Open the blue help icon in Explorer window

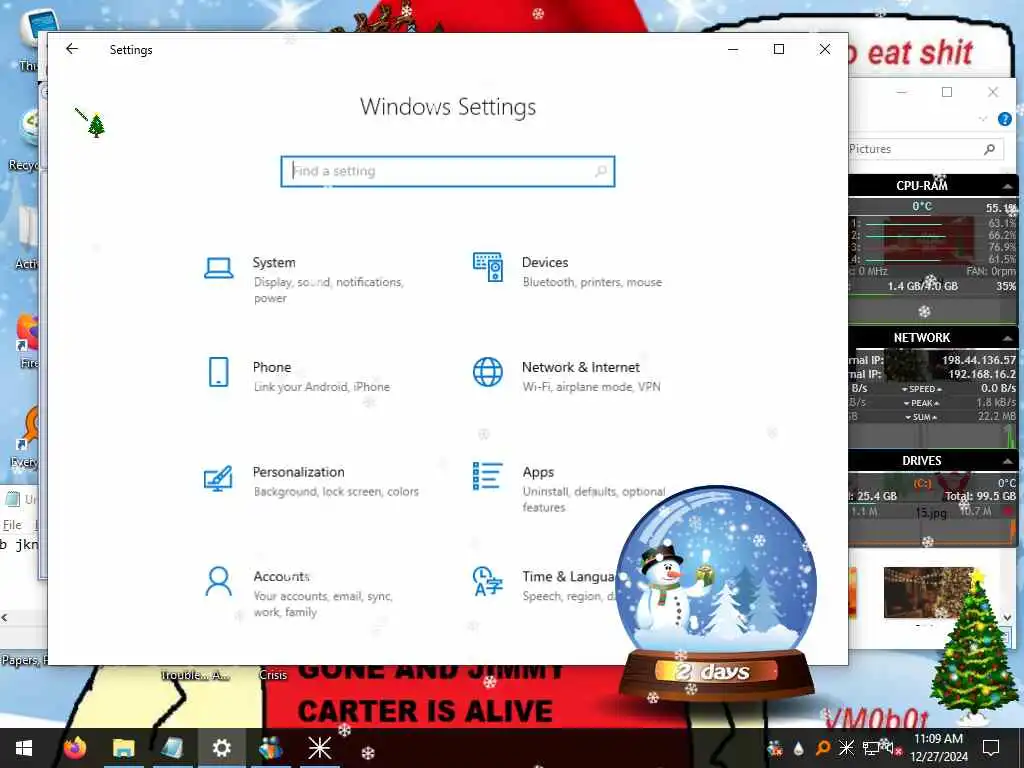(x=1004, y=119)
